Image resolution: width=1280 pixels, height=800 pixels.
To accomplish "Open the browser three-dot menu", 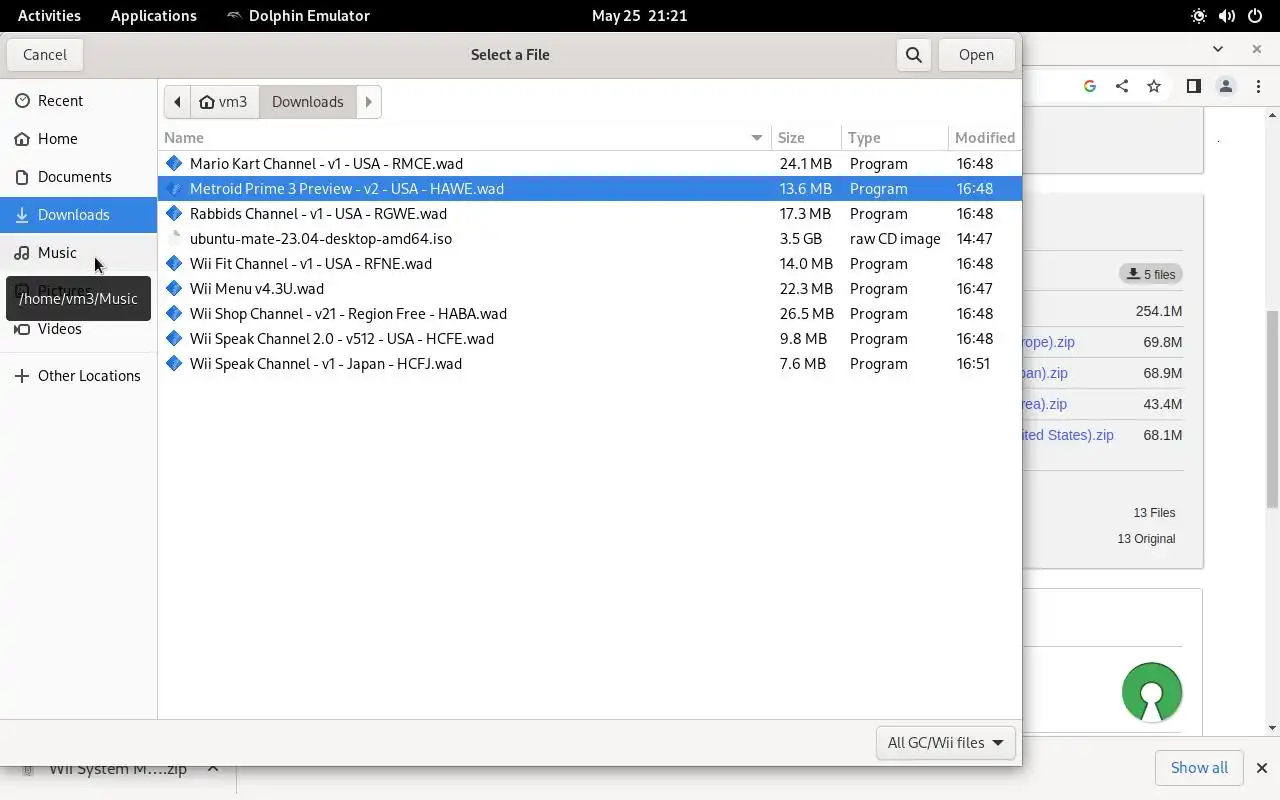I will (x=1258, y=86).
